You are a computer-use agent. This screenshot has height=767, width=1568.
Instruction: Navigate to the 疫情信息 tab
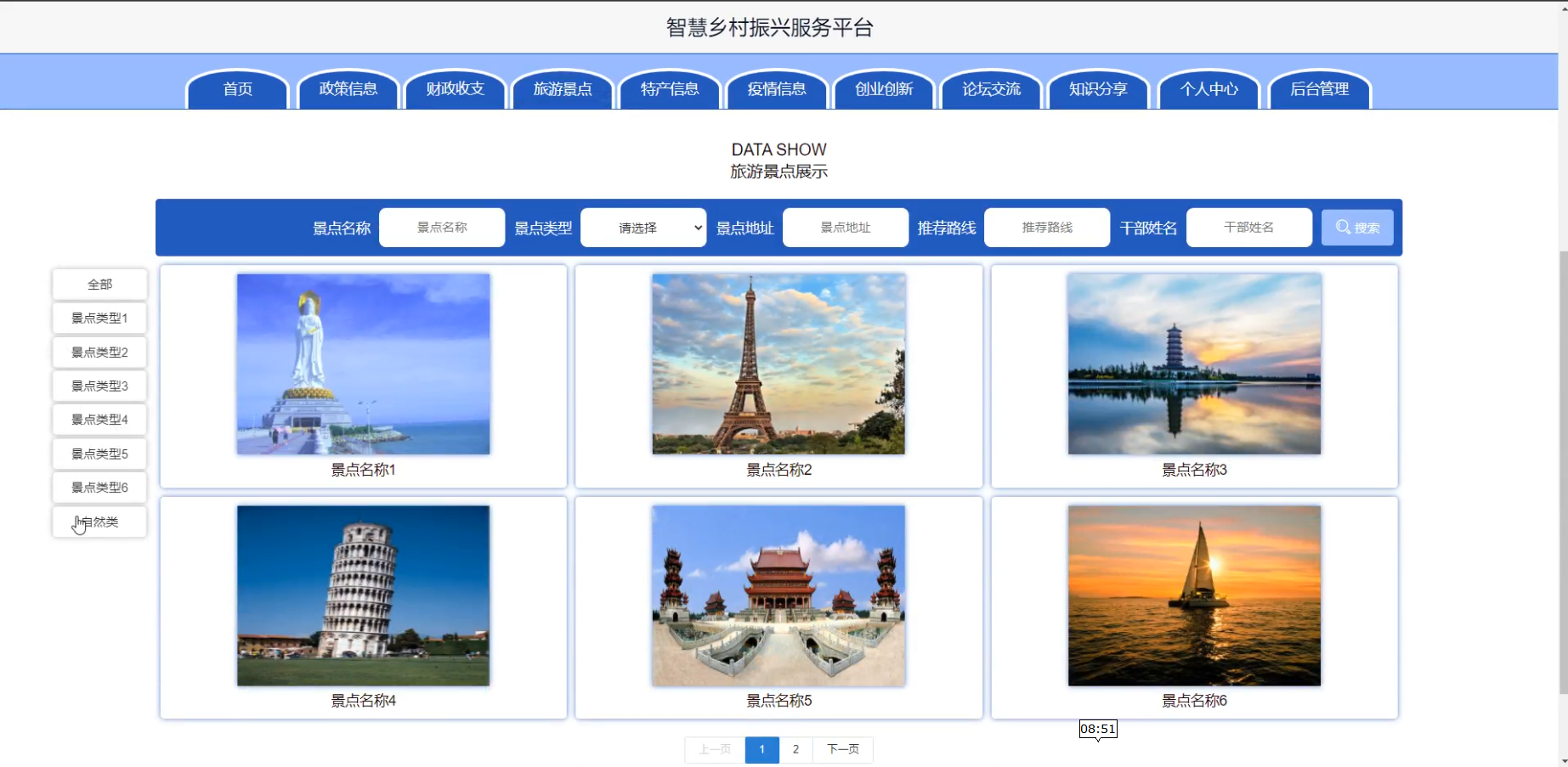coord(777,89)
